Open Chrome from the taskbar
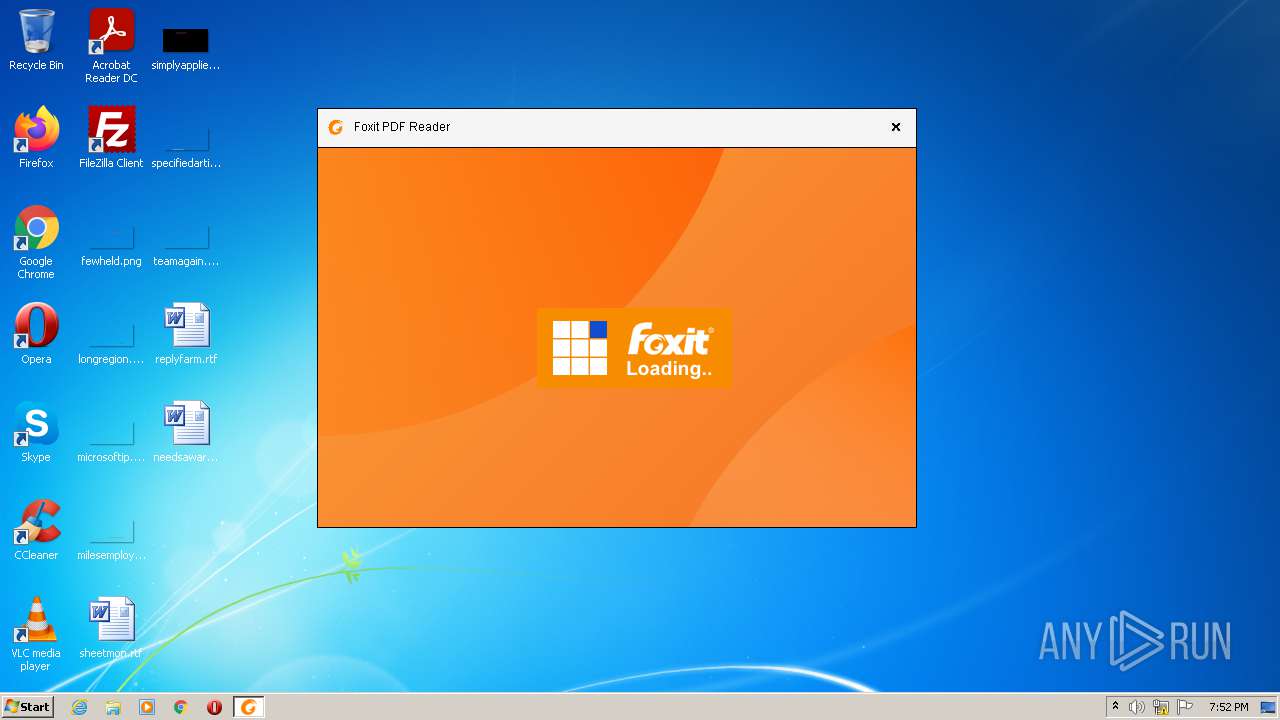 [181, 707]
